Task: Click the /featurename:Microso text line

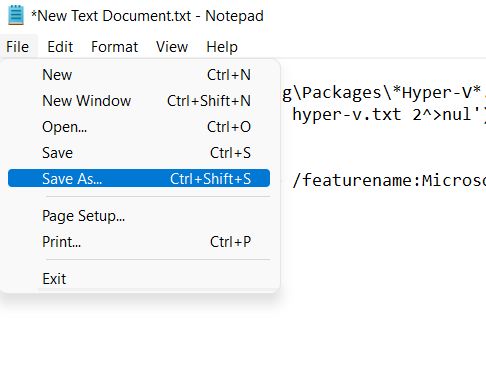Action: [x=389, y=180]
